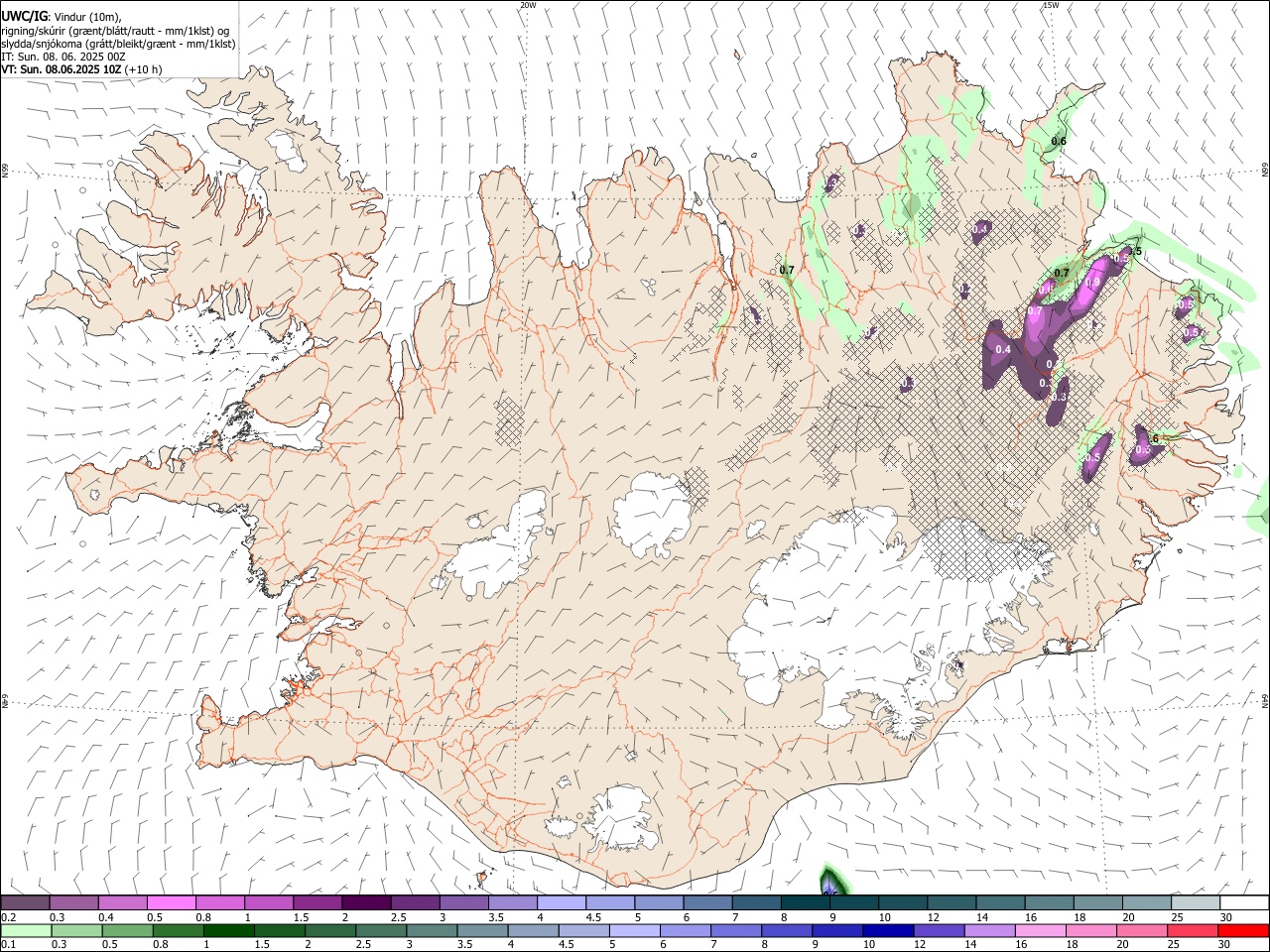Pick the slate blue swatch labeled 6 in upper legend
This screenshot has width=1270, height=952.
pos(707,902)
